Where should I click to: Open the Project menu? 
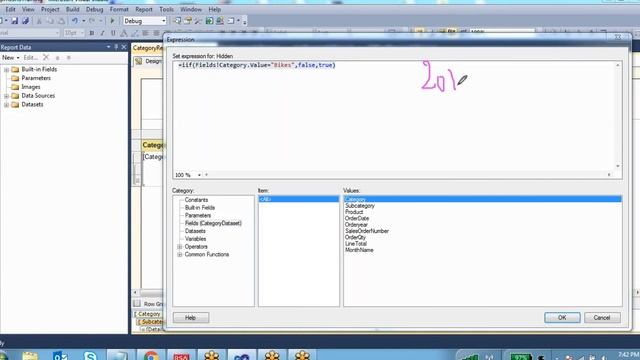coord(50,9)
